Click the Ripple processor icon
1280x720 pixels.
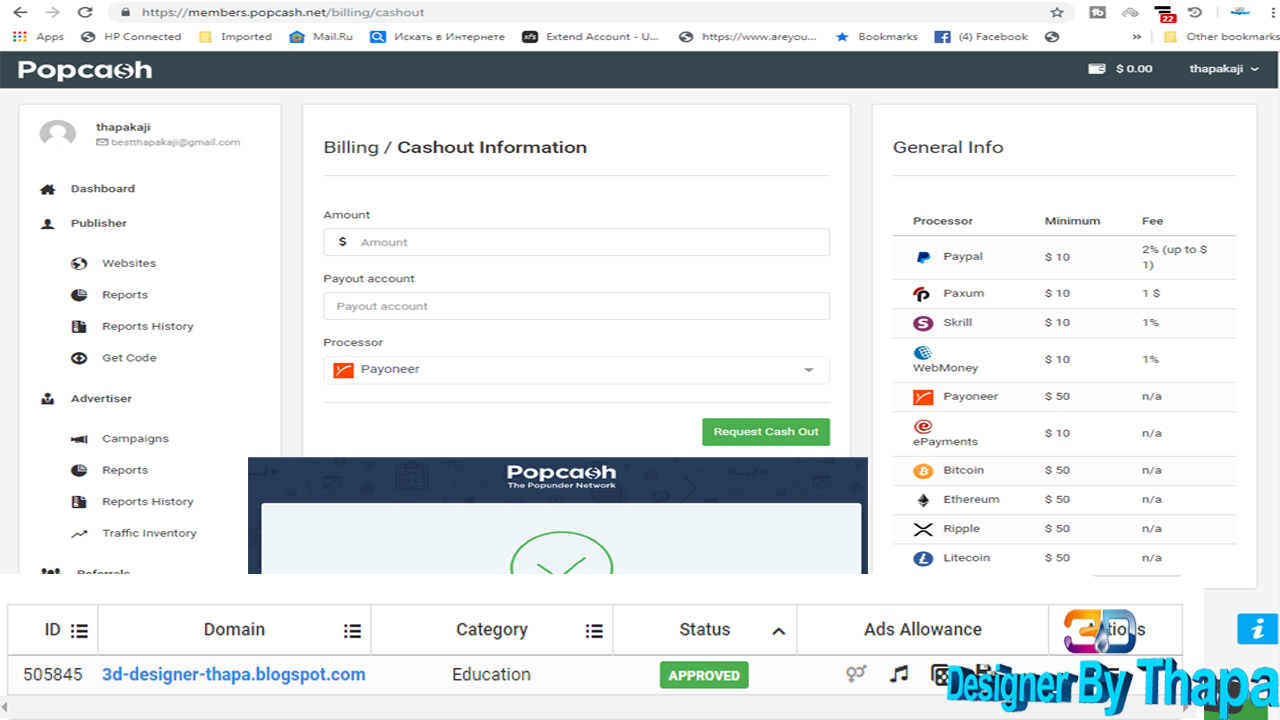(923, 529)
